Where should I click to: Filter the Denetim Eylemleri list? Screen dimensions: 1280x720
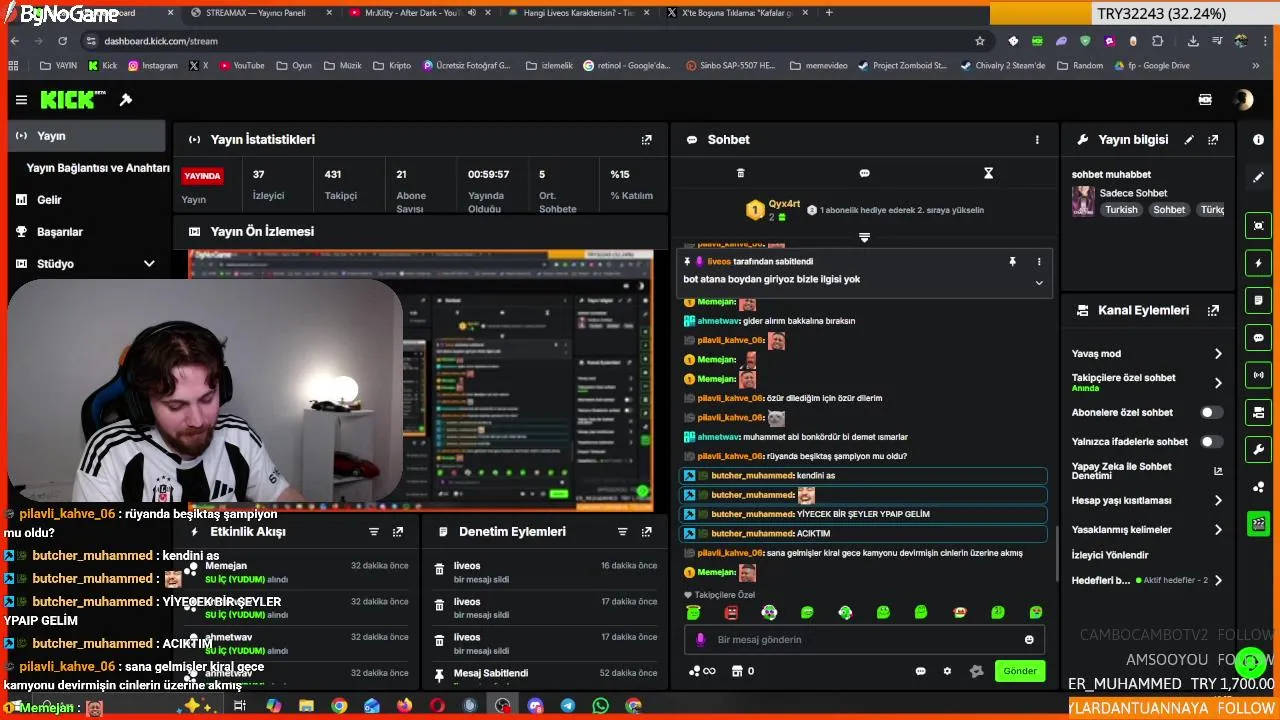pos(622,532)
